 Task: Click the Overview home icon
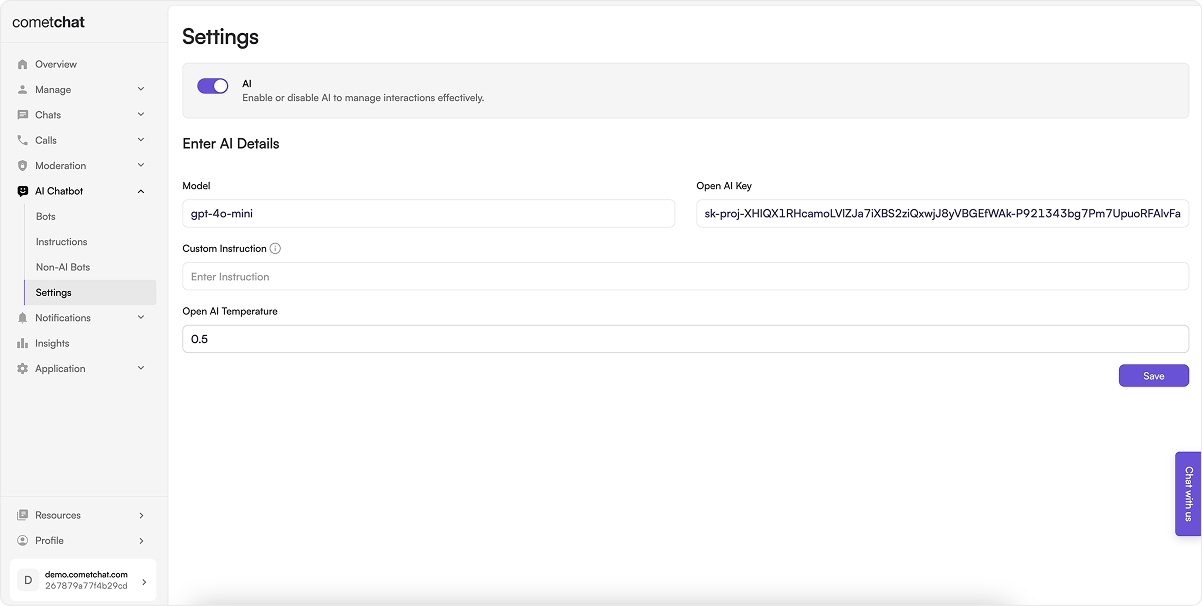(x=23, y=64)
